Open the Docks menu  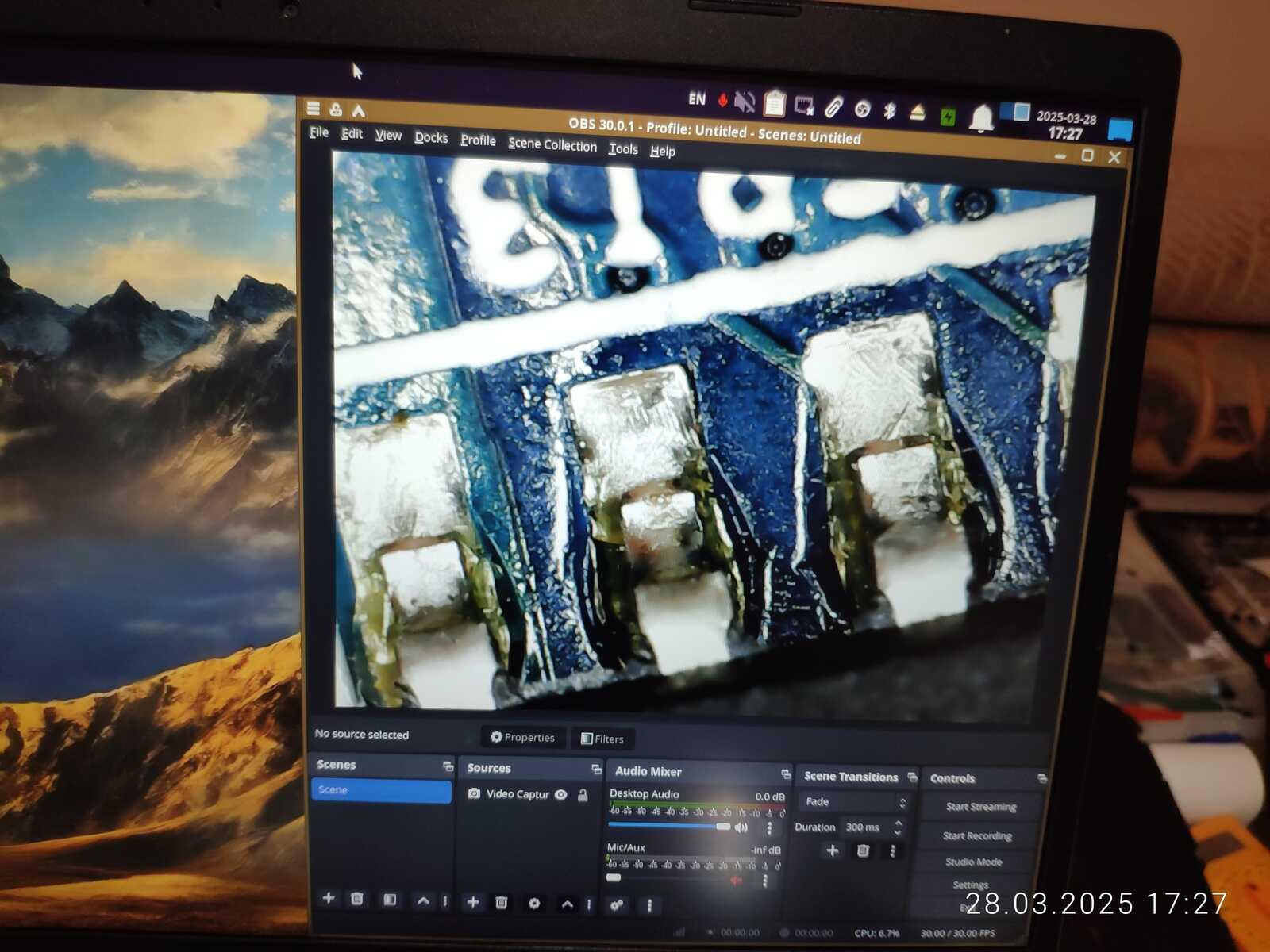point(431,137)
